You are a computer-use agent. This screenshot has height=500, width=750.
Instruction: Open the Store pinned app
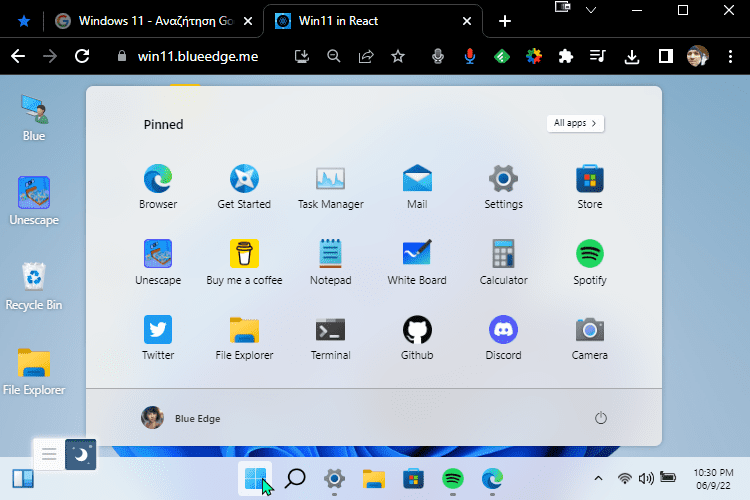pos(590,187)
